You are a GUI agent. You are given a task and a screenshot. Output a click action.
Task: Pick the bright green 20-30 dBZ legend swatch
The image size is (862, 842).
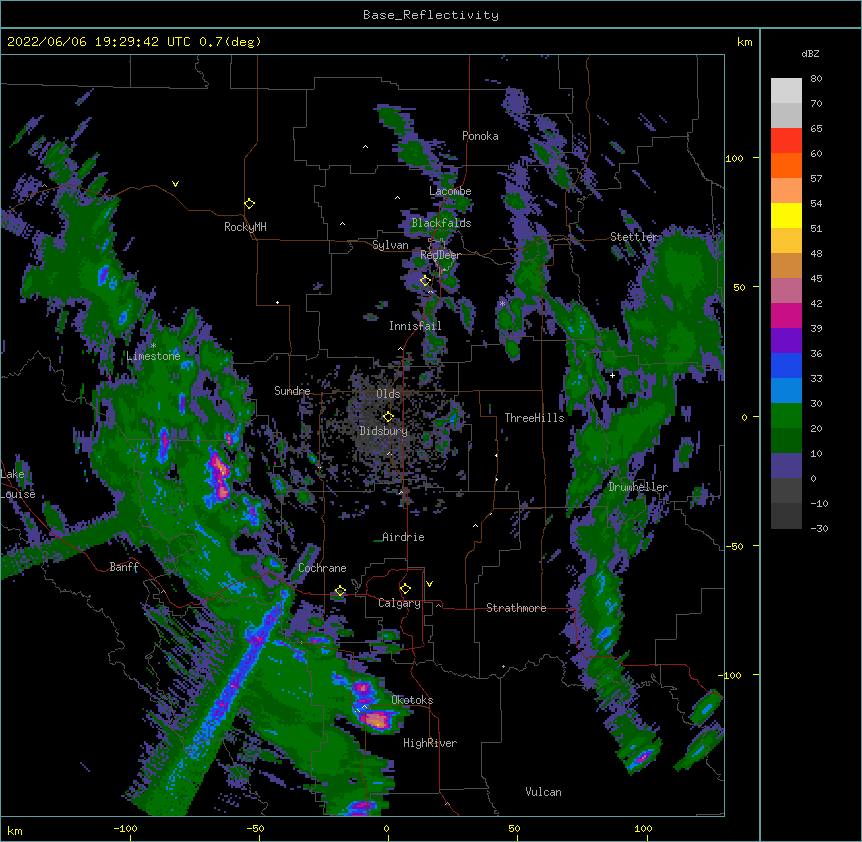(x=786, y=416)
